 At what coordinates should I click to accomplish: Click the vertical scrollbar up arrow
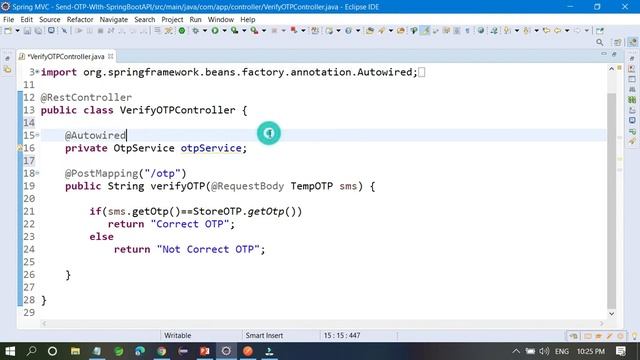coord(611,69)
